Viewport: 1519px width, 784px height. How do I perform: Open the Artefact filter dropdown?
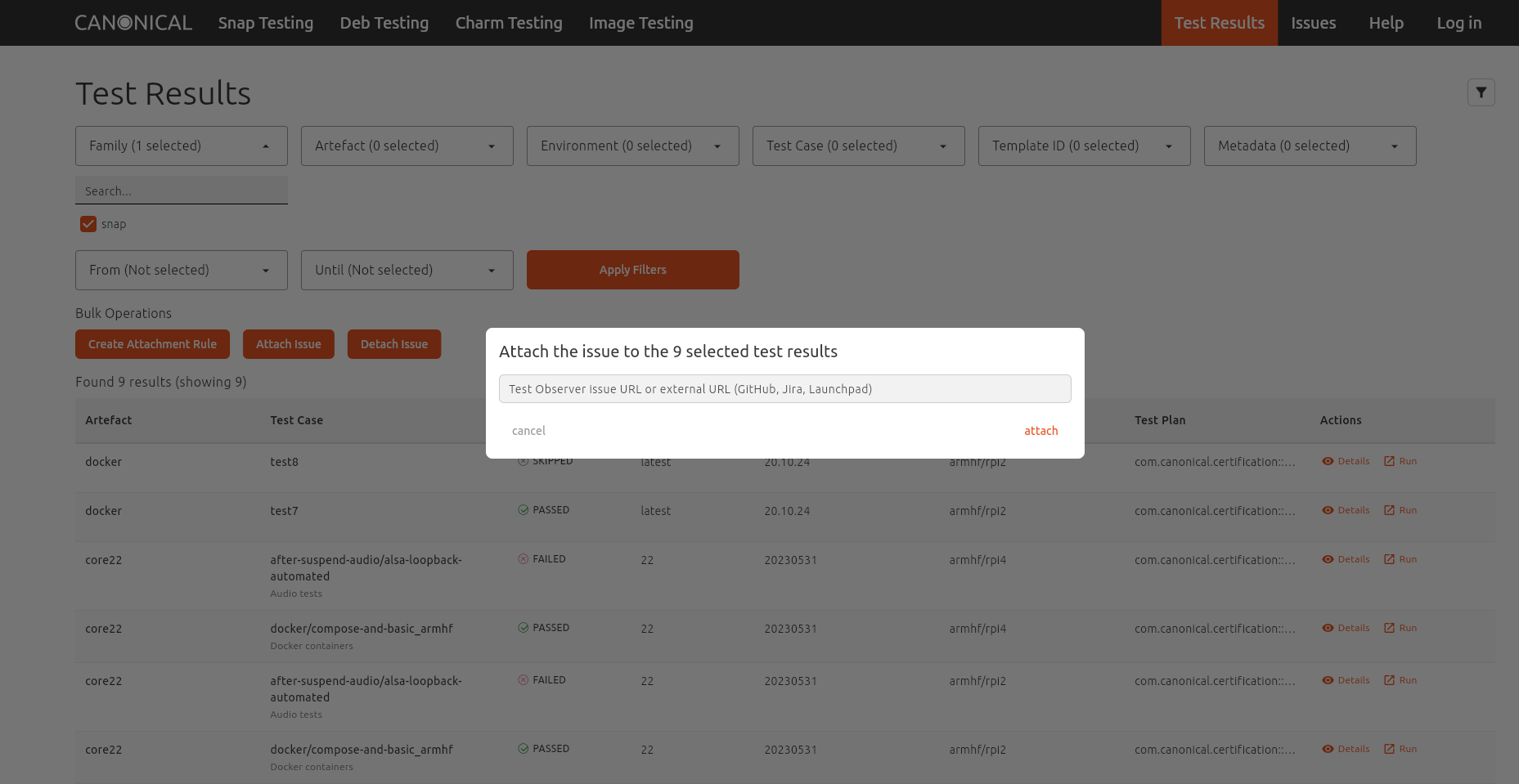(407, 146)
